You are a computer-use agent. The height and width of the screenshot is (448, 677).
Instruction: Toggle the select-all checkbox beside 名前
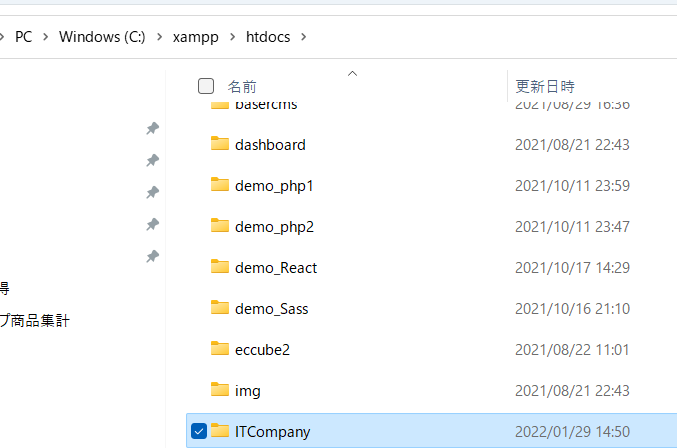click(x=206, y=86)
